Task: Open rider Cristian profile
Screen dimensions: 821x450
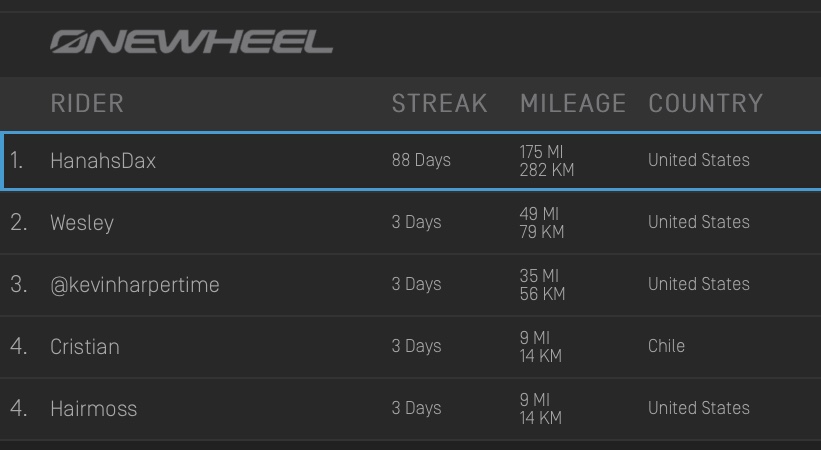Action: point(85,347)
